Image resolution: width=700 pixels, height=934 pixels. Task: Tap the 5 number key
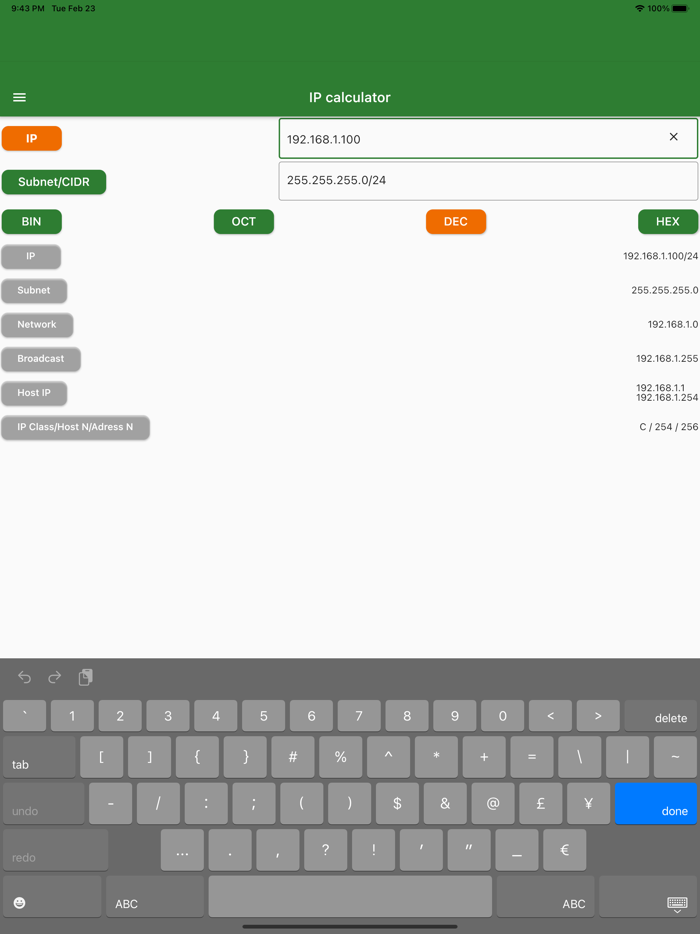(x=263, y=715)
